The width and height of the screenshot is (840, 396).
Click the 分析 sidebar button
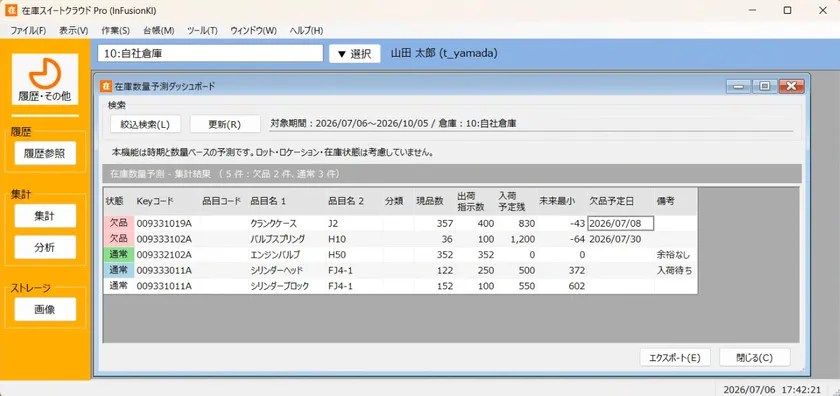click(x=45, y=247)
